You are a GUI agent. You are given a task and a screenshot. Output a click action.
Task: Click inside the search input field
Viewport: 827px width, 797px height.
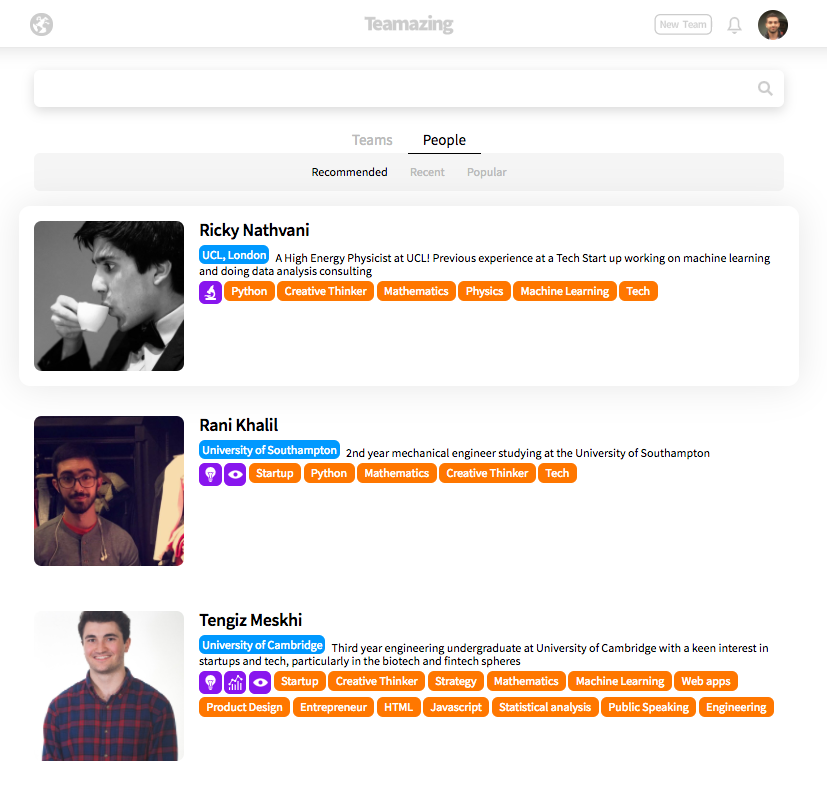390,88
